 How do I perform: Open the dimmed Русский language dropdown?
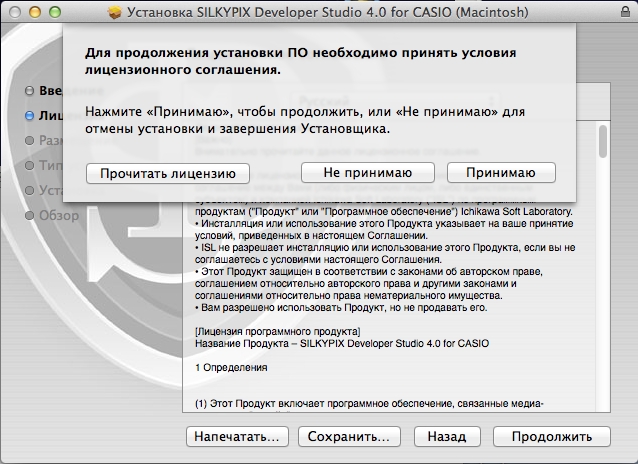[x=395, y=101]
